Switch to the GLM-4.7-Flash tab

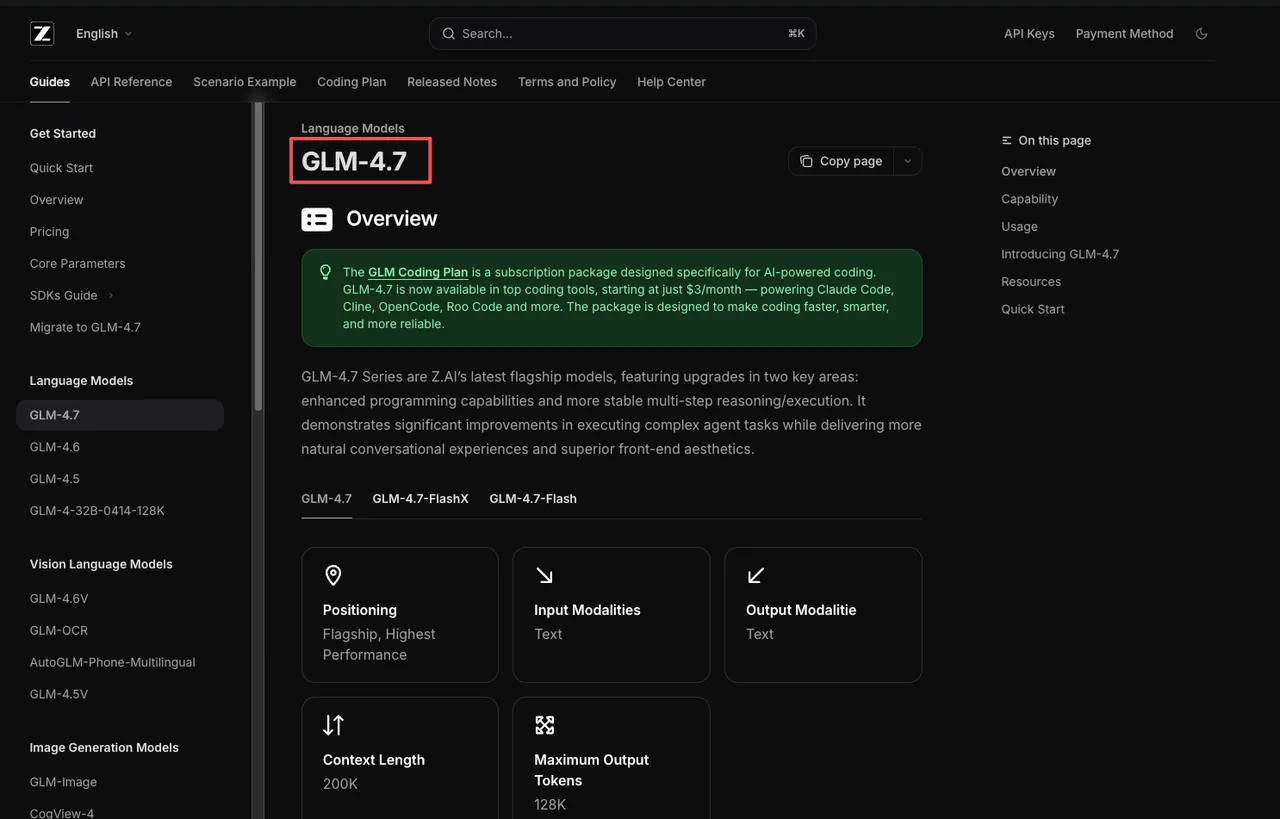(533, 498)
